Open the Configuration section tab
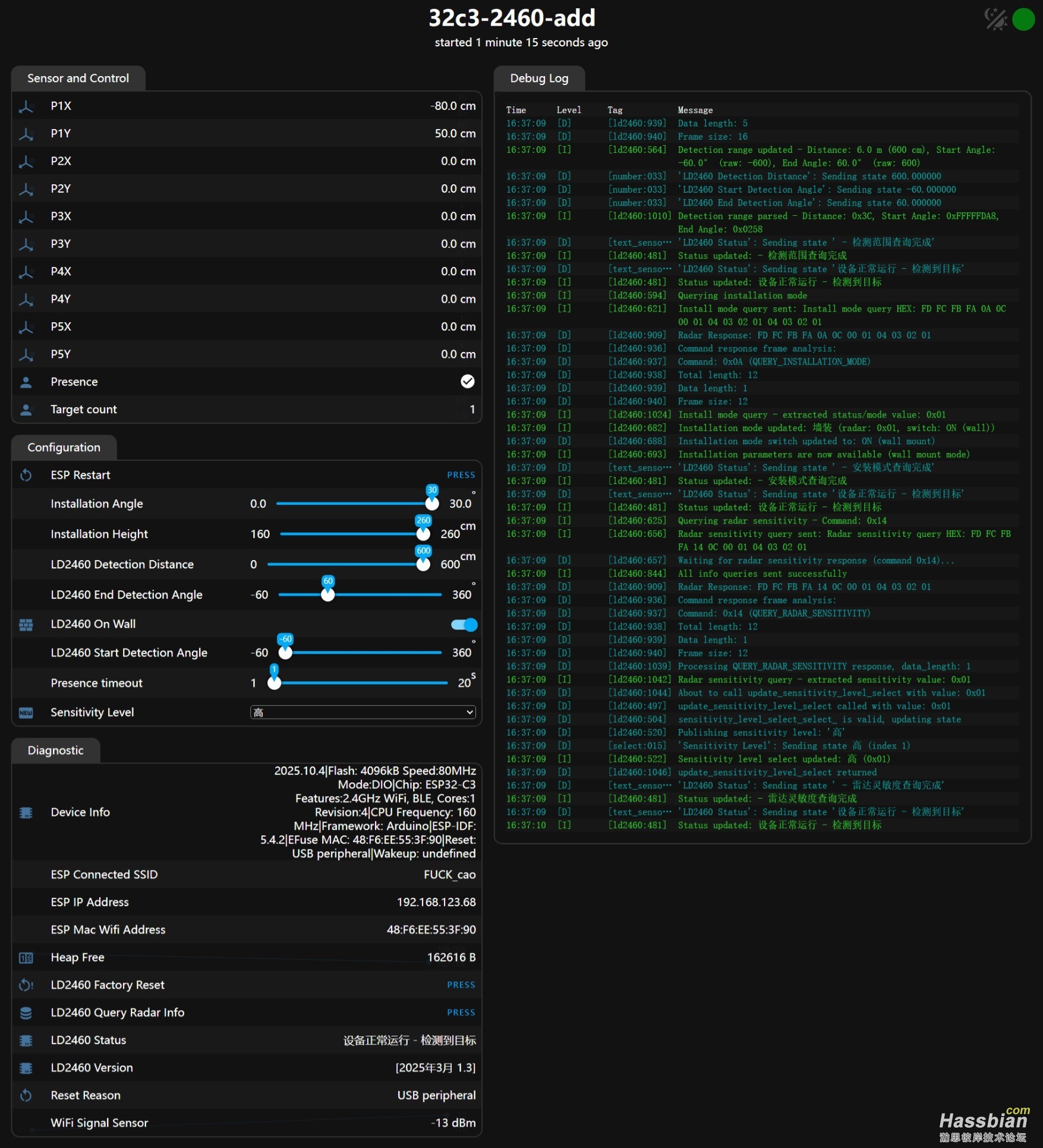Screen dimensions: 1043x1148 [64, 448]
